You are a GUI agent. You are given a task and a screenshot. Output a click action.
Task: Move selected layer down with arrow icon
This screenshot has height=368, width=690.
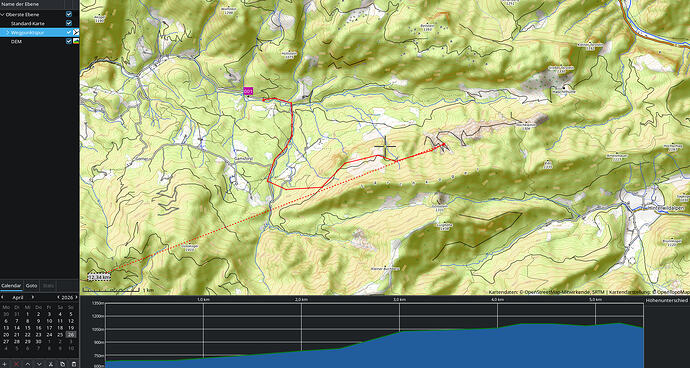pos(39,364)
